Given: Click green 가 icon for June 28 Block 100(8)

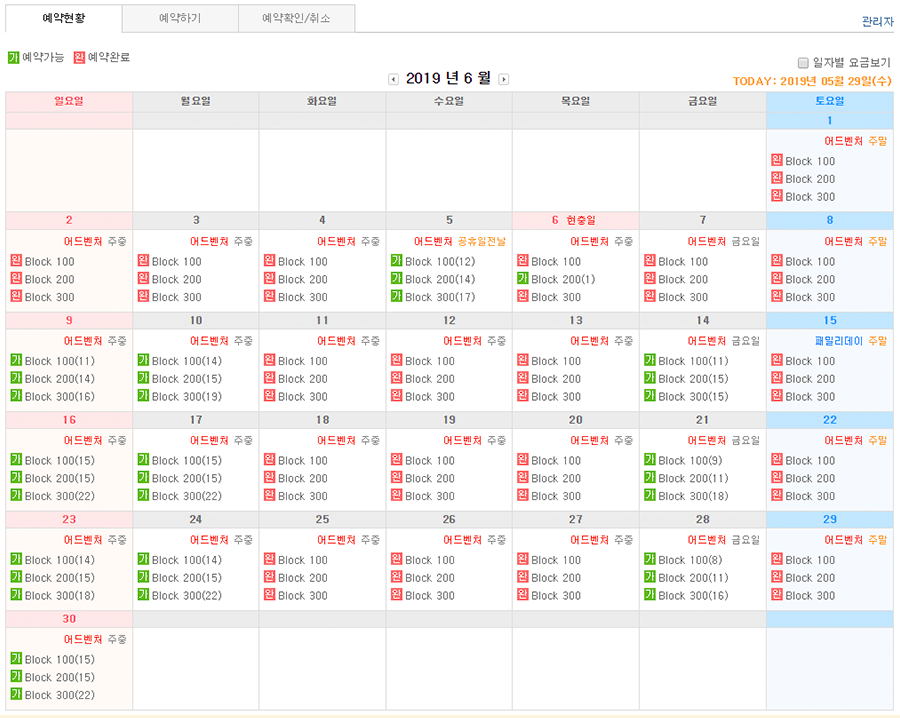Looking at the screenshot, I should coord(650,558).
